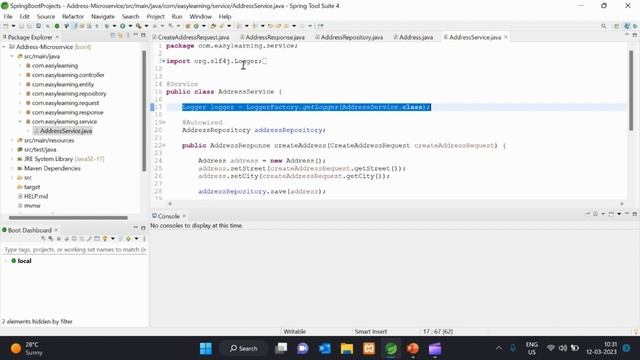Collapse the src/main/java folder
This screenshot has width=640, height=360.
point(12,56)
